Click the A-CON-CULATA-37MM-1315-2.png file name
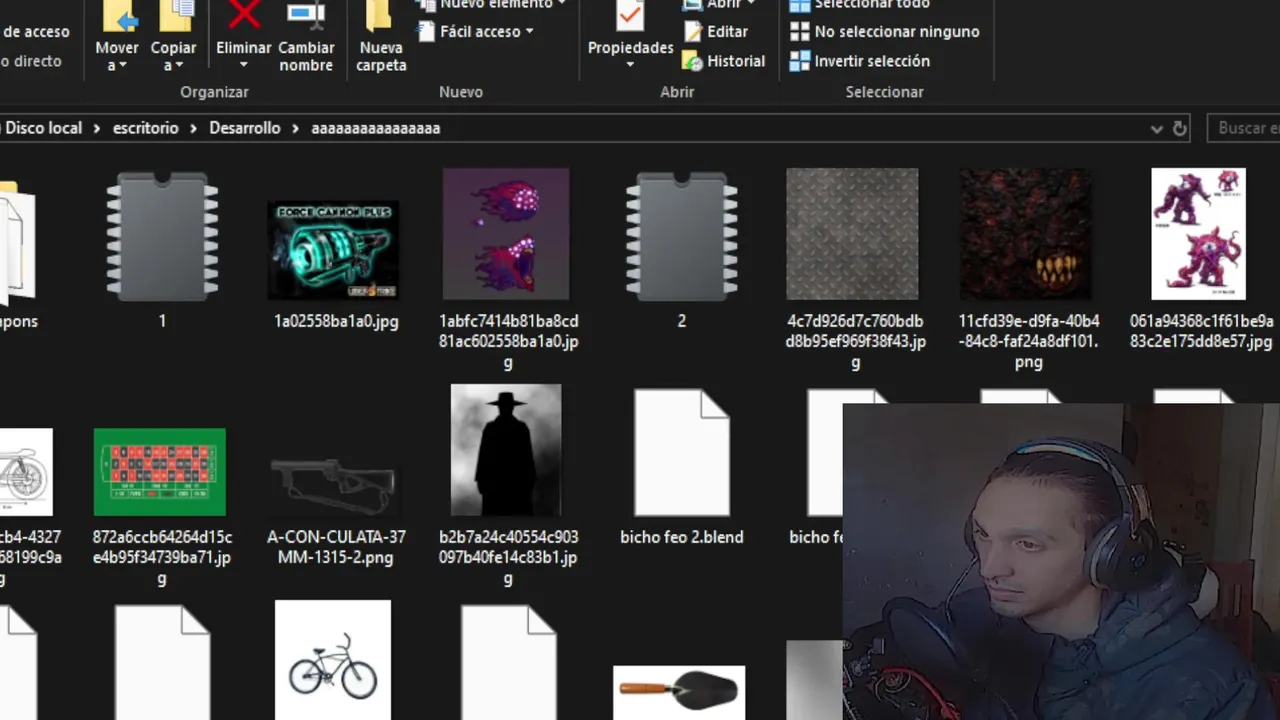This screenshot has height=720, width=1280. (x=336, y=547)
